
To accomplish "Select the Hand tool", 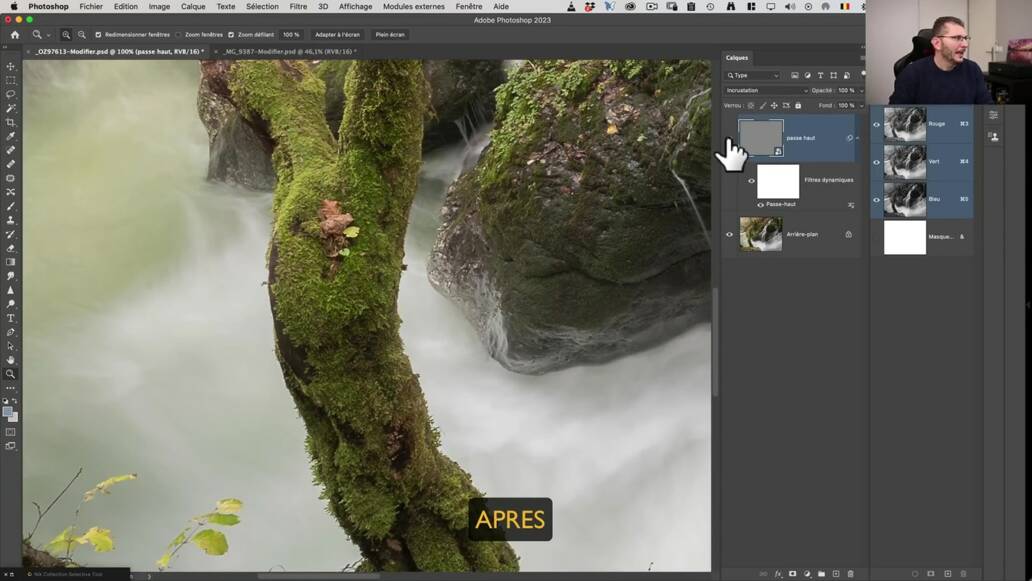I will pyautogui.click(x=11, y=360).
